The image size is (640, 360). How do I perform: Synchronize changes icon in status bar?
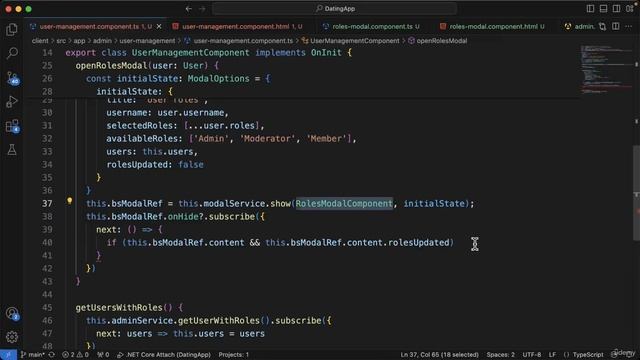pos(52,355)
